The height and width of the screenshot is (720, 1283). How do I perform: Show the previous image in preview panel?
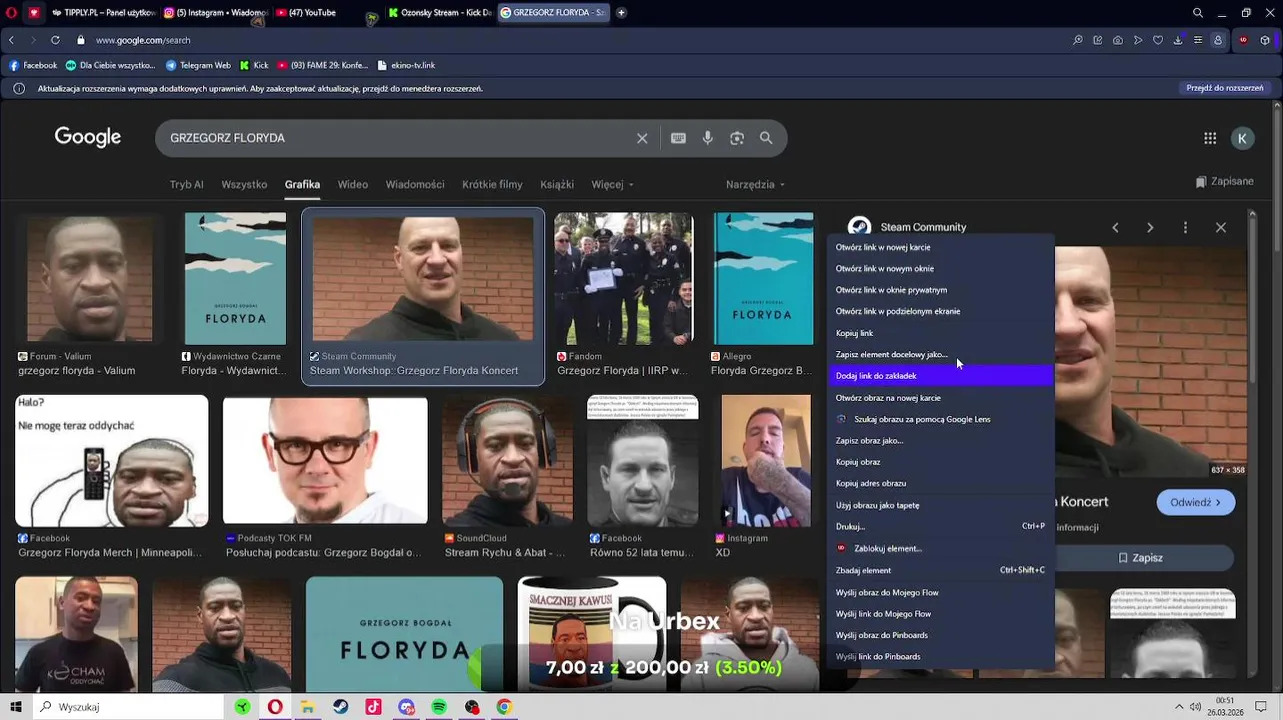coord(1115,227)
